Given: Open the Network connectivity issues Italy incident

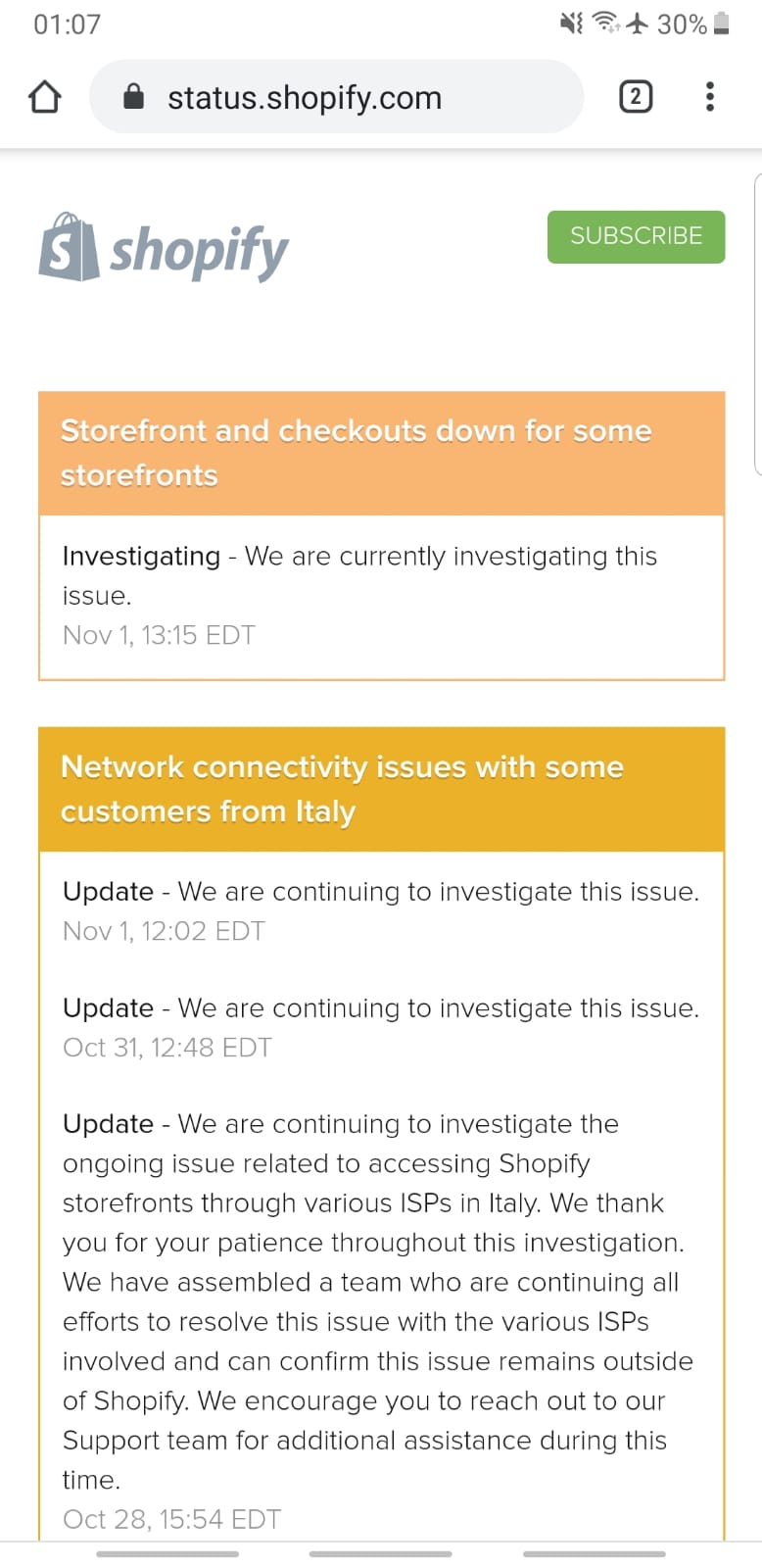Looking at the screenshot, I should pyautogui.click(x=342, y=789).
